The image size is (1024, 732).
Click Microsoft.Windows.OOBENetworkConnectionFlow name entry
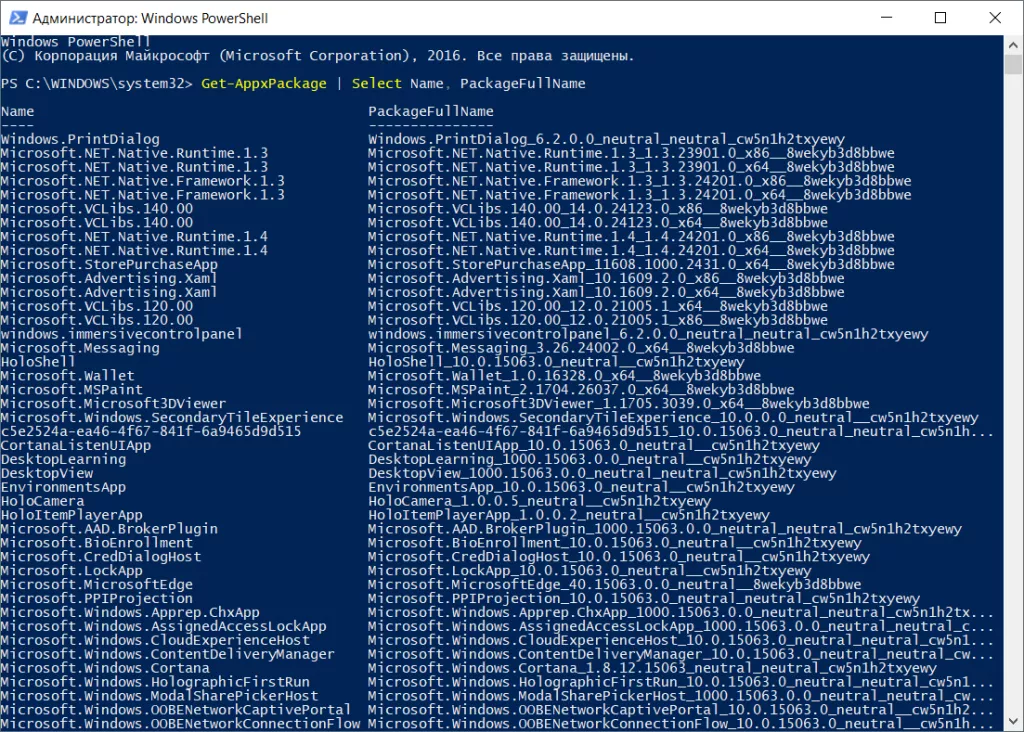point(180,724)
